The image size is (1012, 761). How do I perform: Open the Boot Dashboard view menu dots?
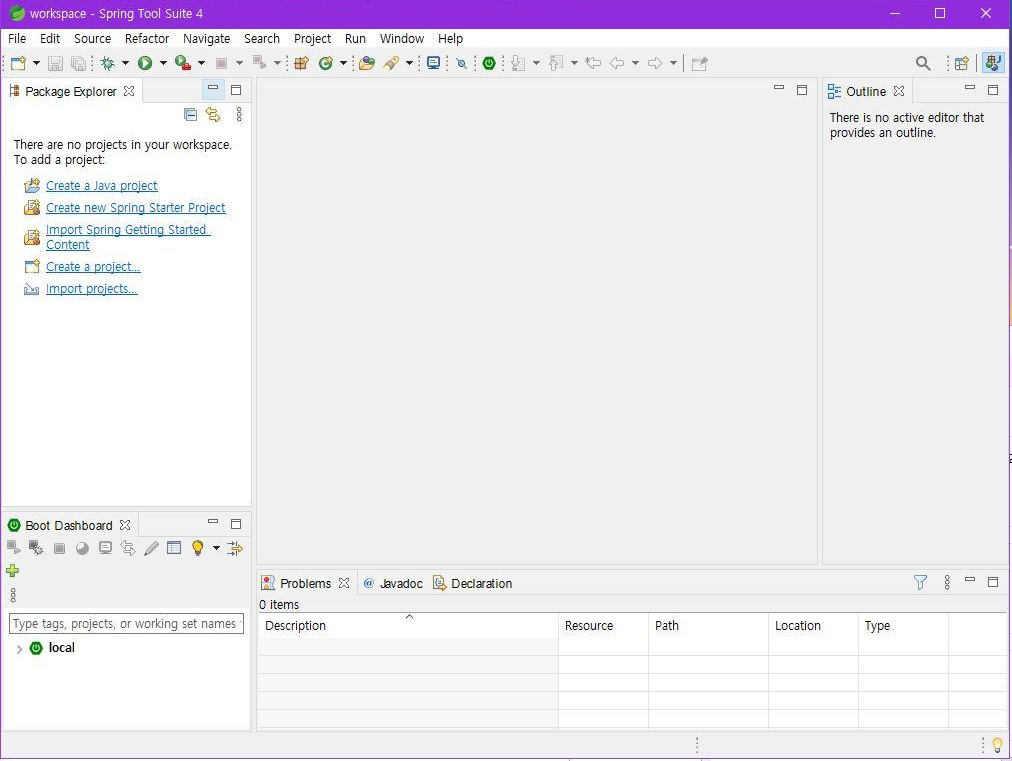(13, 594)
